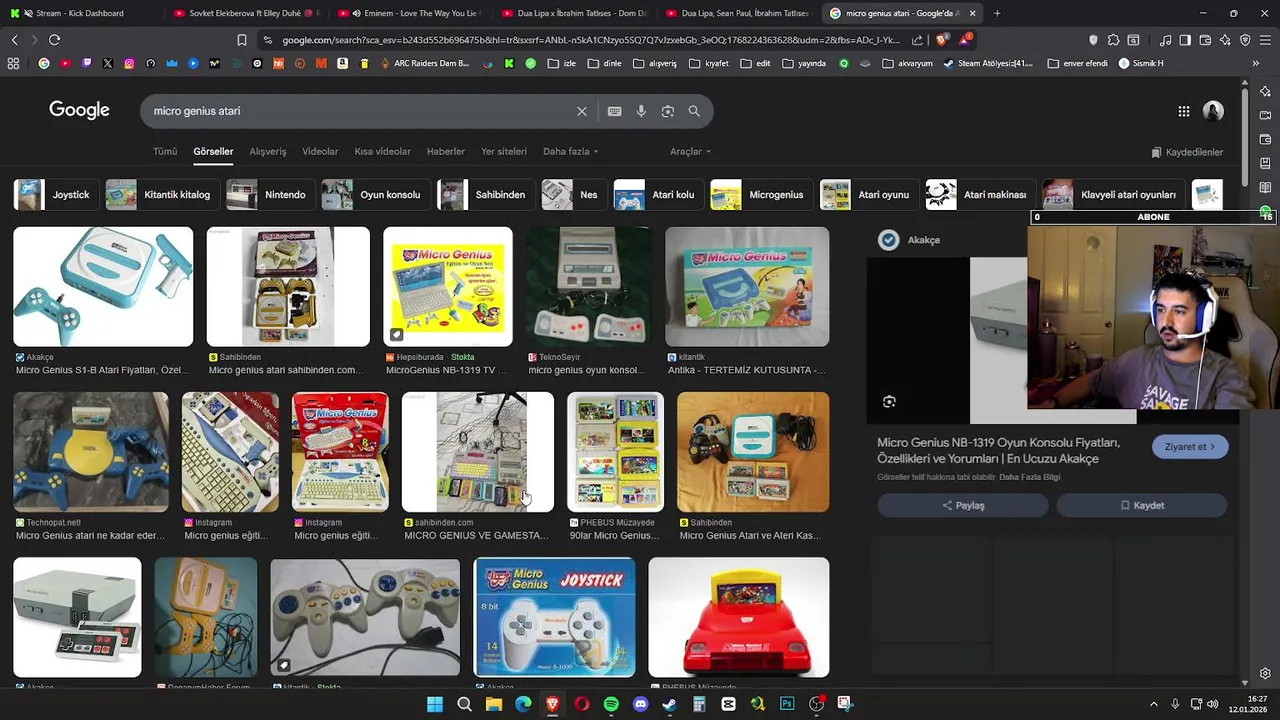
Task: Launch Steam from the taskbar
Action: [x=670, y=704]
